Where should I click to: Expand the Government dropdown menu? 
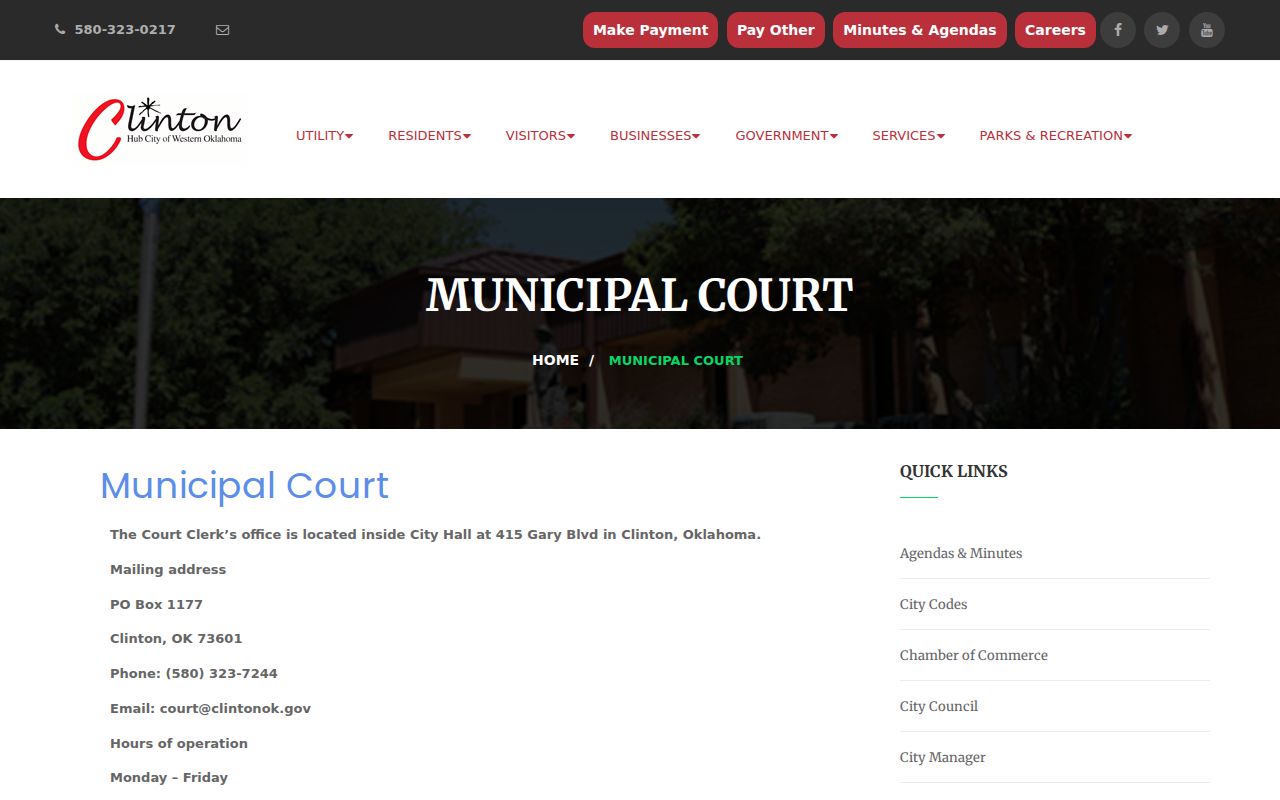click(786, 136)
